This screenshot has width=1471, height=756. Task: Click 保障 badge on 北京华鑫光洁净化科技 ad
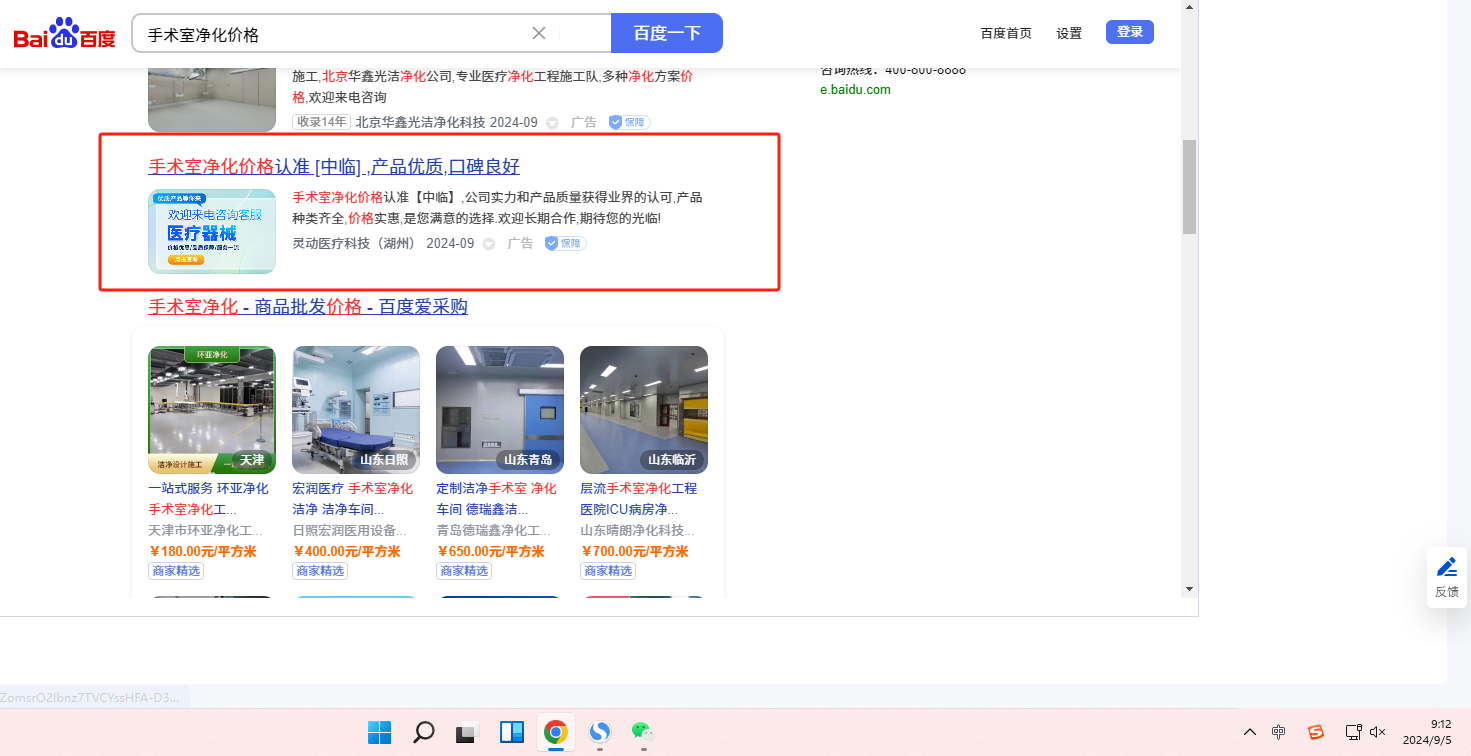629,122
